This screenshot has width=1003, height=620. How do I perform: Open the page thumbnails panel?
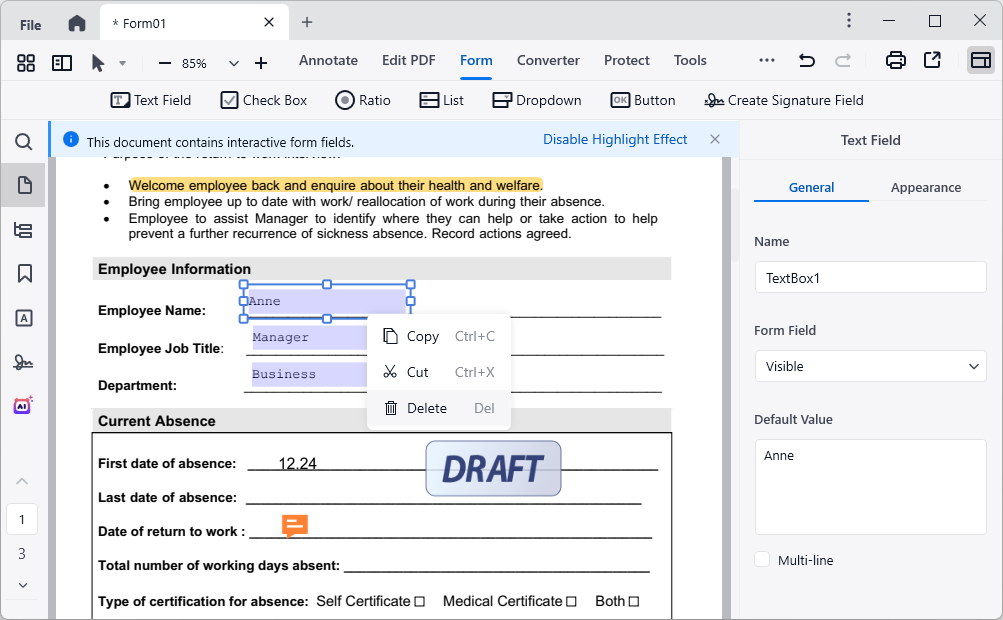tap(24, 184)
